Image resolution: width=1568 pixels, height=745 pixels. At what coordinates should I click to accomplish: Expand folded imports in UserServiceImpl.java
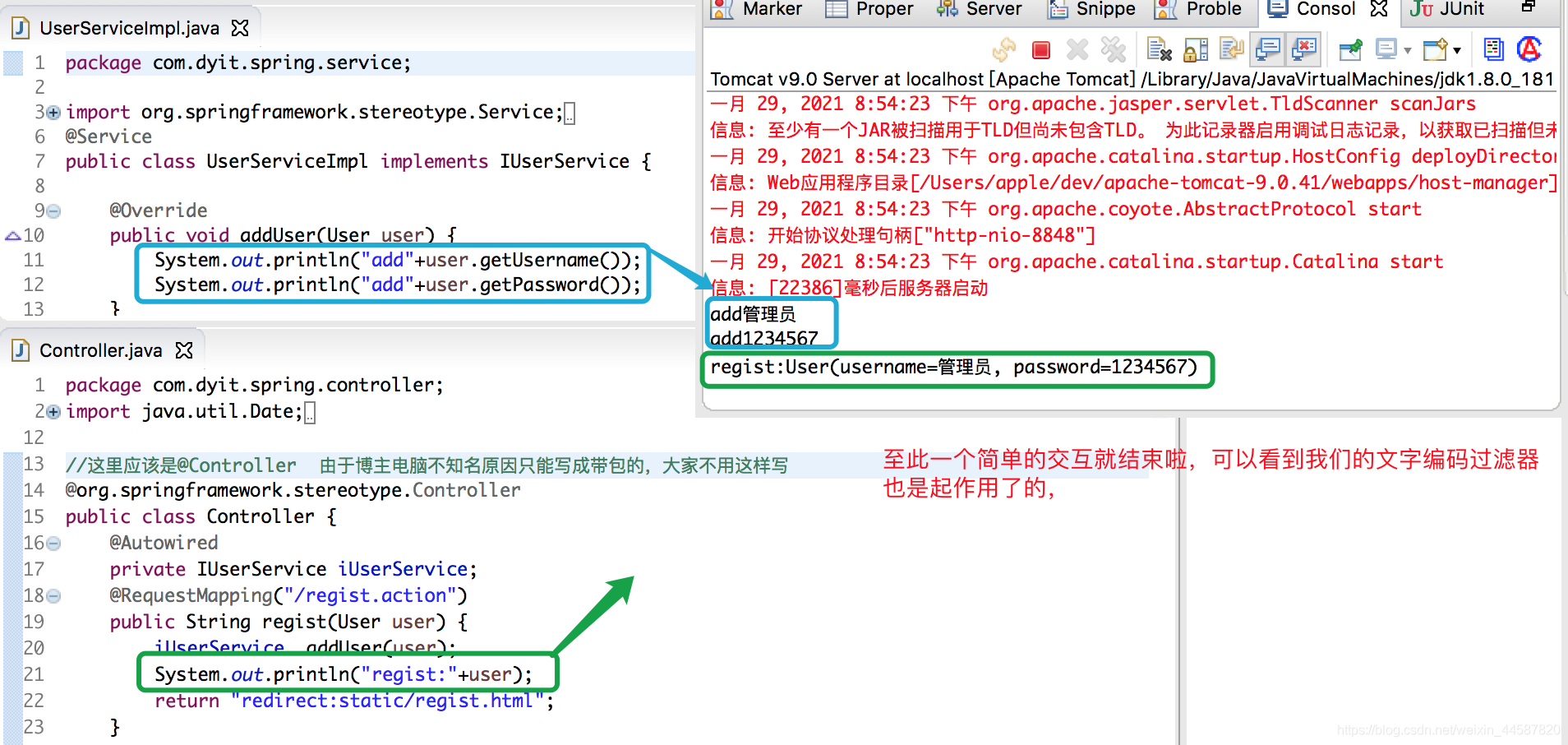53,112
